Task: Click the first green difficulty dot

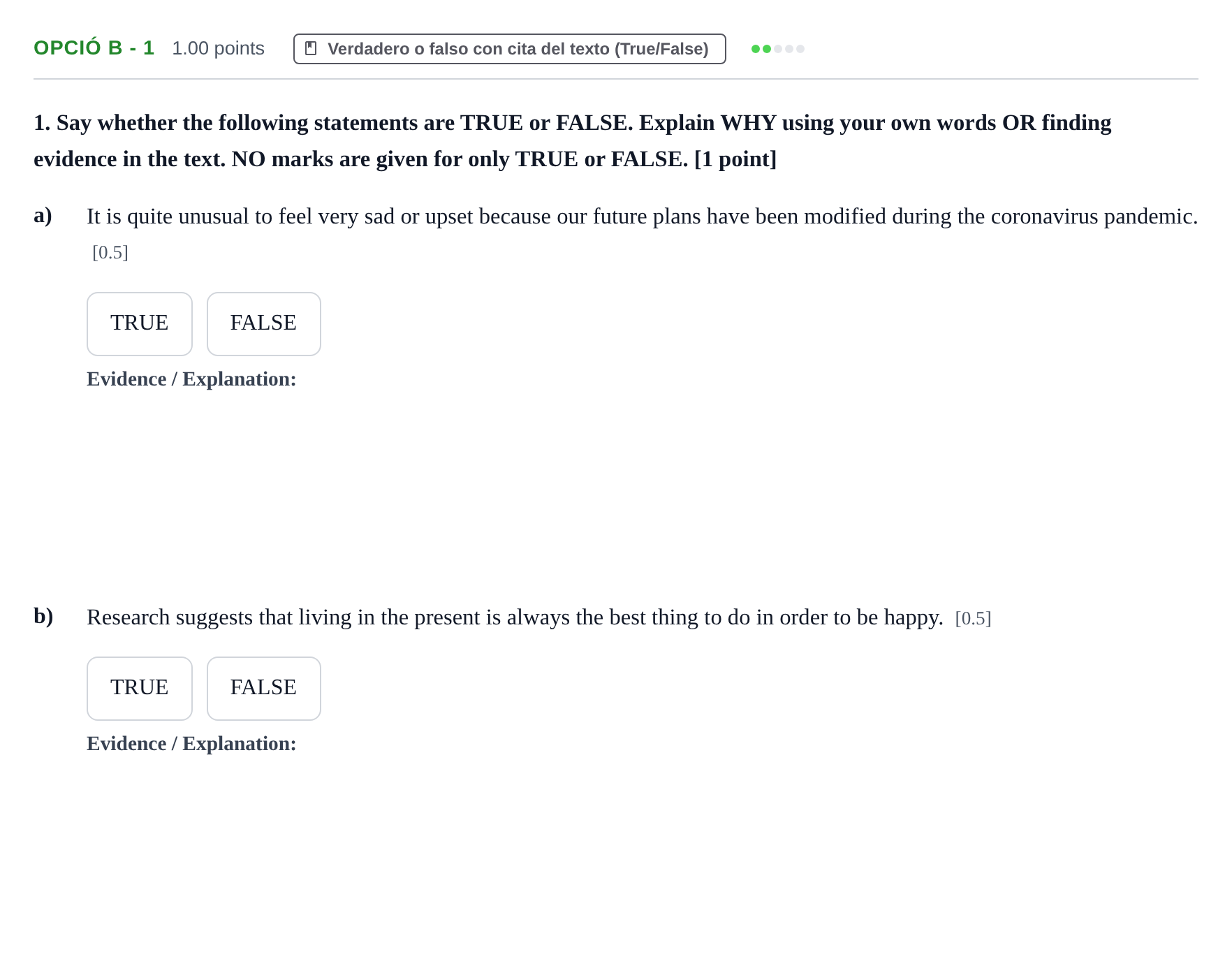Action: point(756,49)
